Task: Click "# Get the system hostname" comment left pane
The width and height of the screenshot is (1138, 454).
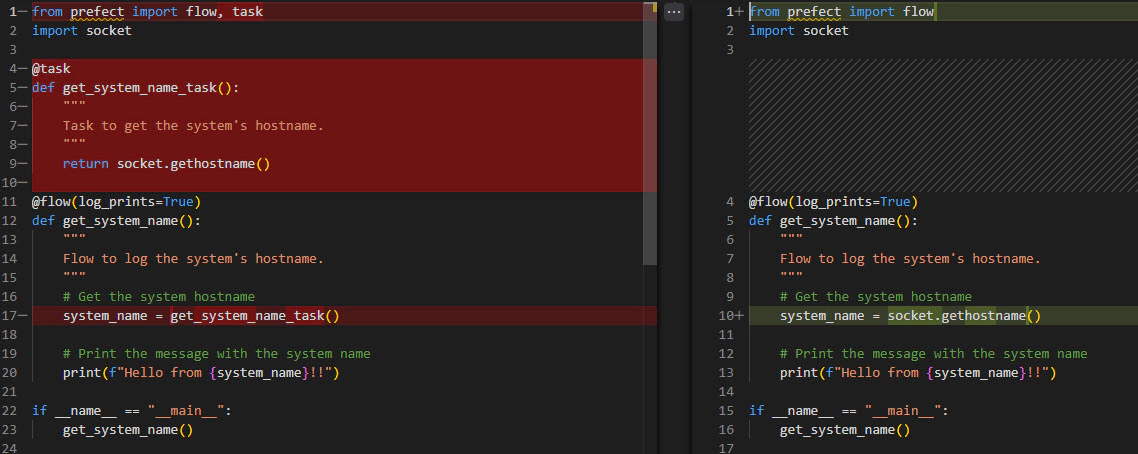Action: click(159, 297)
